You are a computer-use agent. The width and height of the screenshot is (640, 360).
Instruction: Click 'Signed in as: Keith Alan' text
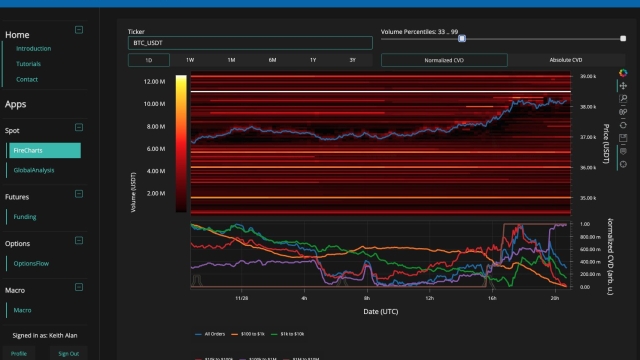pyautogui.click(x=45, y=336)
